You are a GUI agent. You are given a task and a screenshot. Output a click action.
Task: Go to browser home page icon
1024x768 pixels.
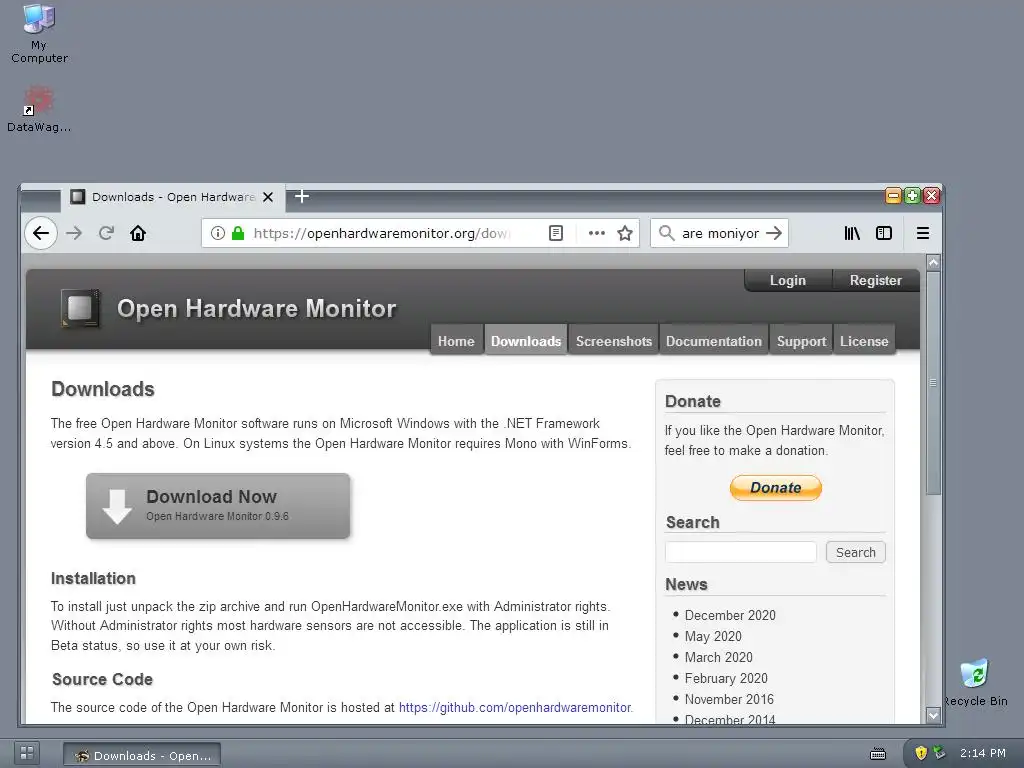pyautogui.click(x=138, y=233)
